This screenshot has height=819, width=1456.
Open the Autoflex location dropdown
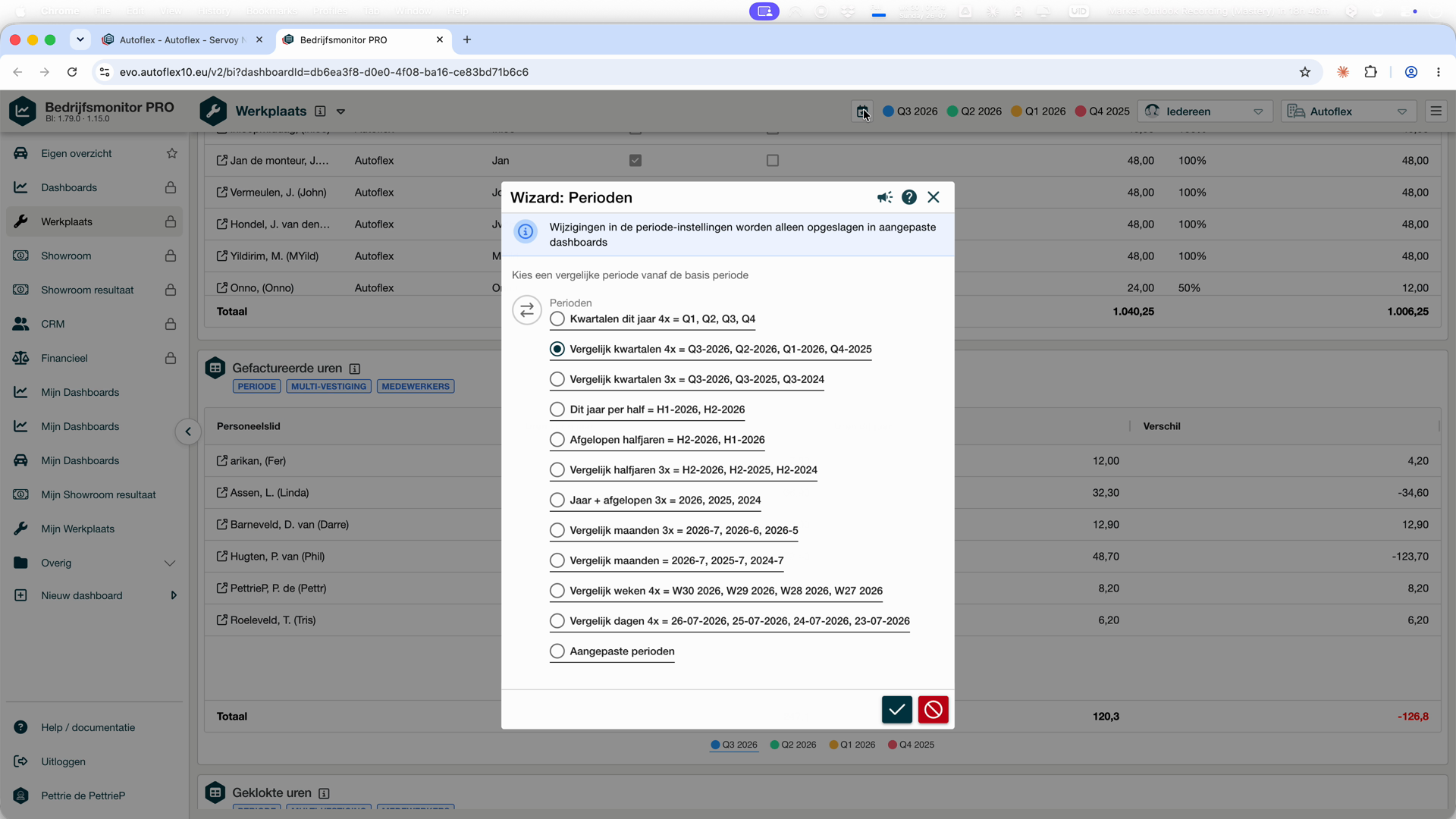point(1348,111)
